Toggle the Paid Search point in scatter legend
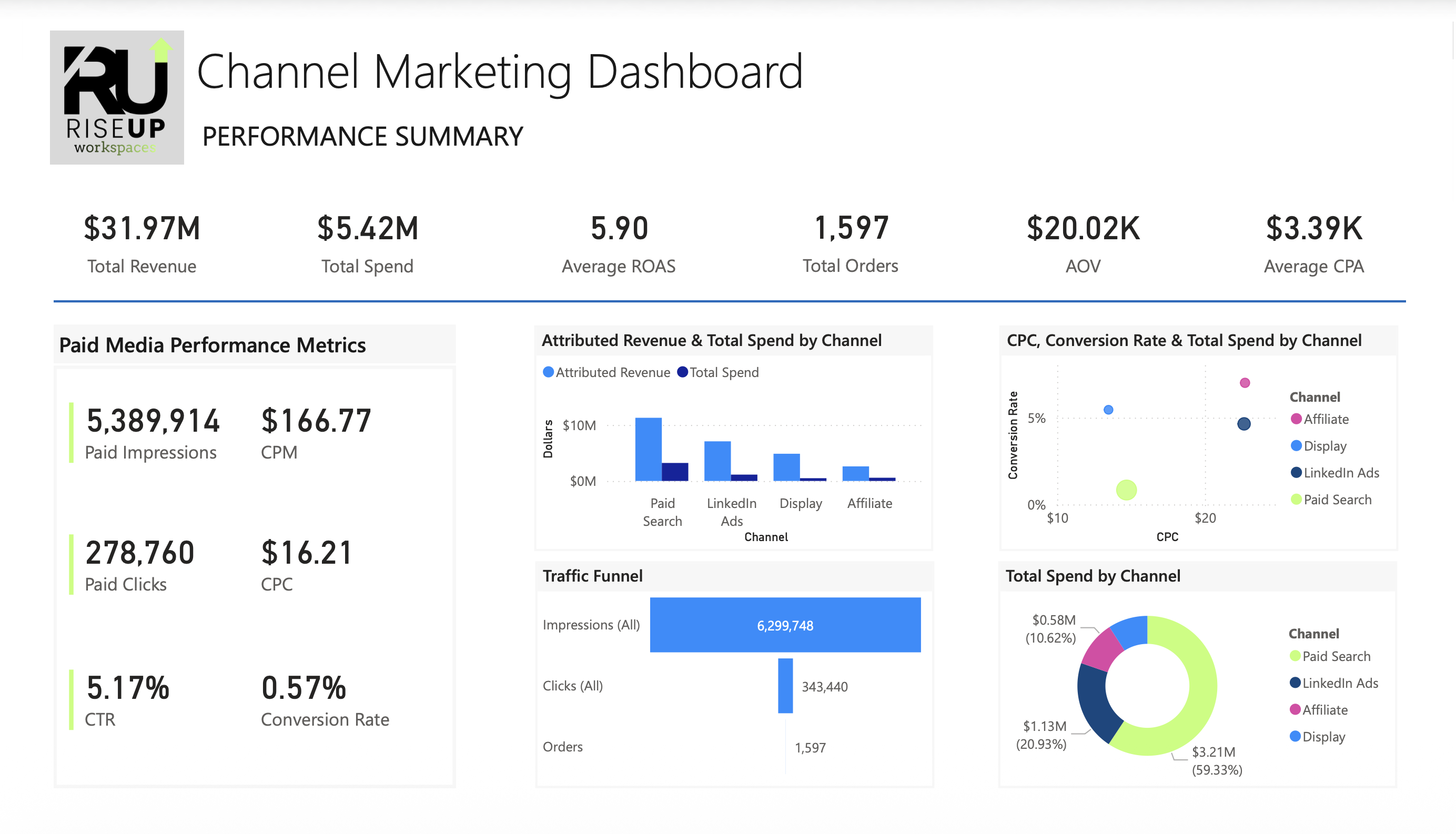Image resolution: width=1456 pixels, height=834 pixels. click(1296, 500)
